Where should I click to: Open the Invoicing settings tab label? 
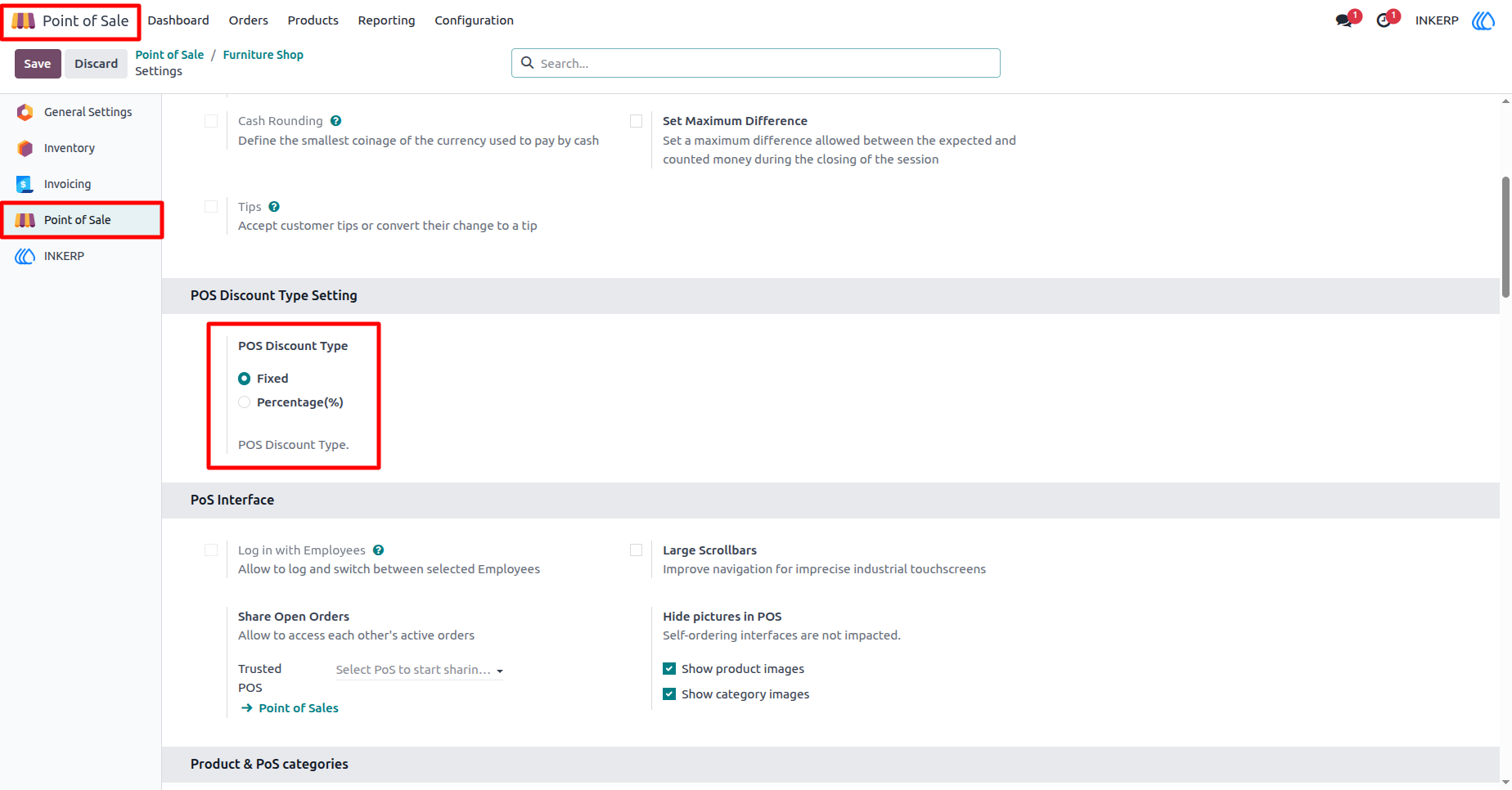pos(68,184)
